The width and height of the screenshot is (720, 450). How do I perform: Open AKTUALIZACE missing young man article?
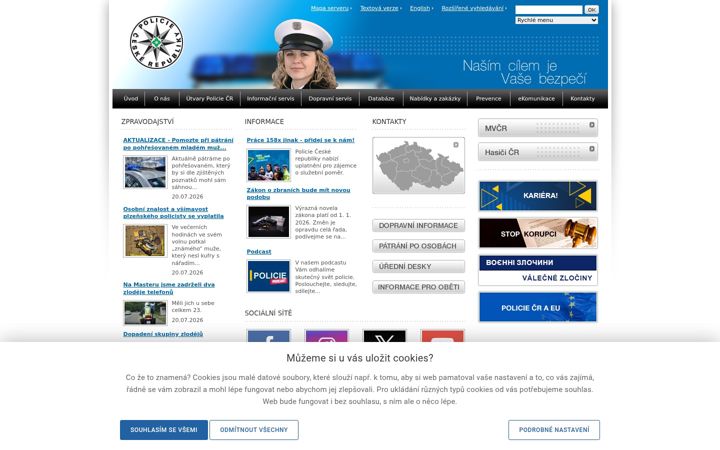pos(178,144)
